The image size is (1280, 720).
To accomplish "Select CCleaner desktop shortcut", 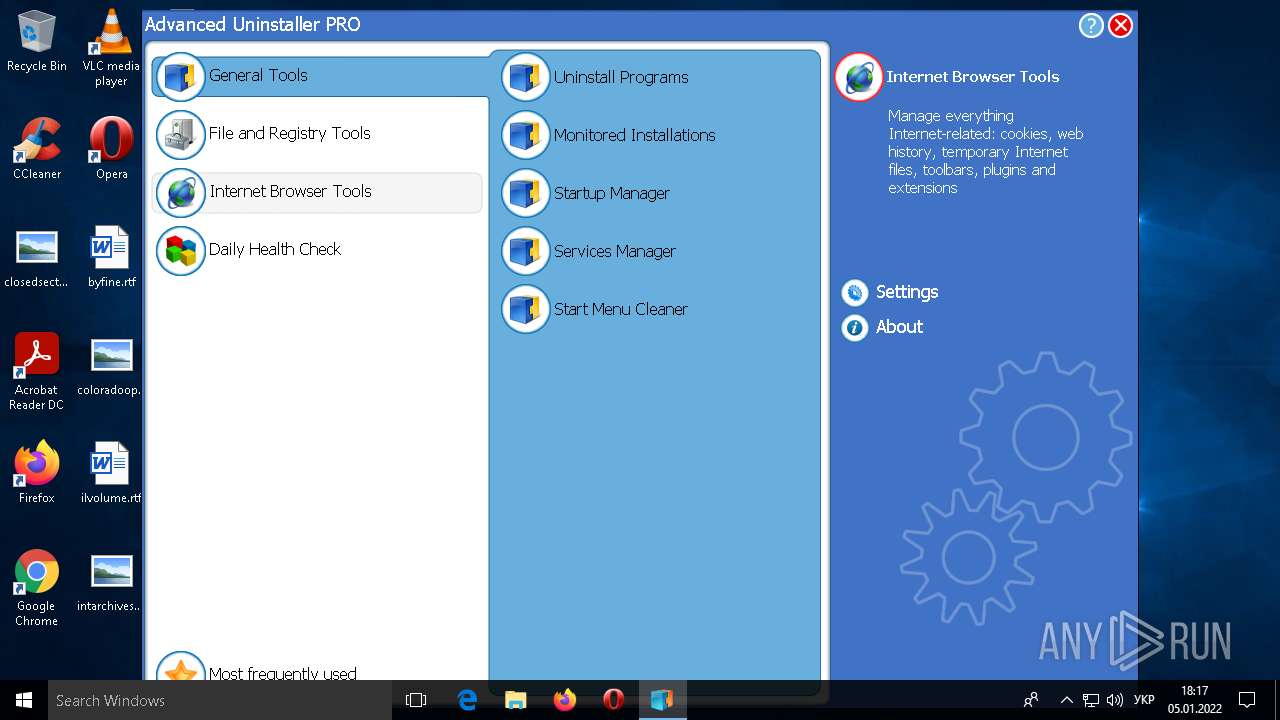I will [x=37, y=149].
